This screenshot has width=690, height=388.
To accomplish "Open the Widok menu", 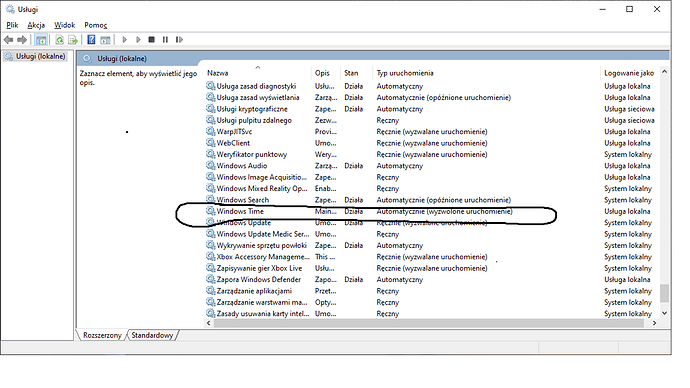I will click(65, 25).
